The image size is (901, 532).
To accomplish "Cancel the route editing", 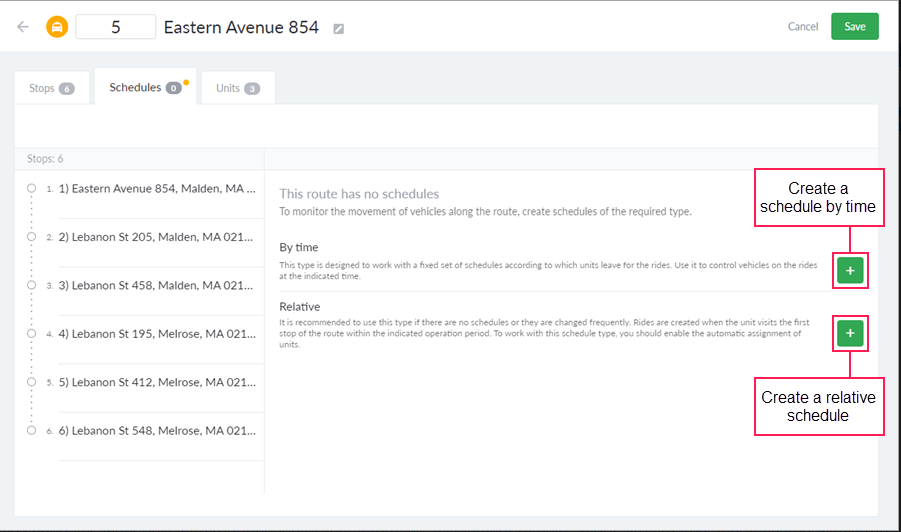I will (802, 27).
